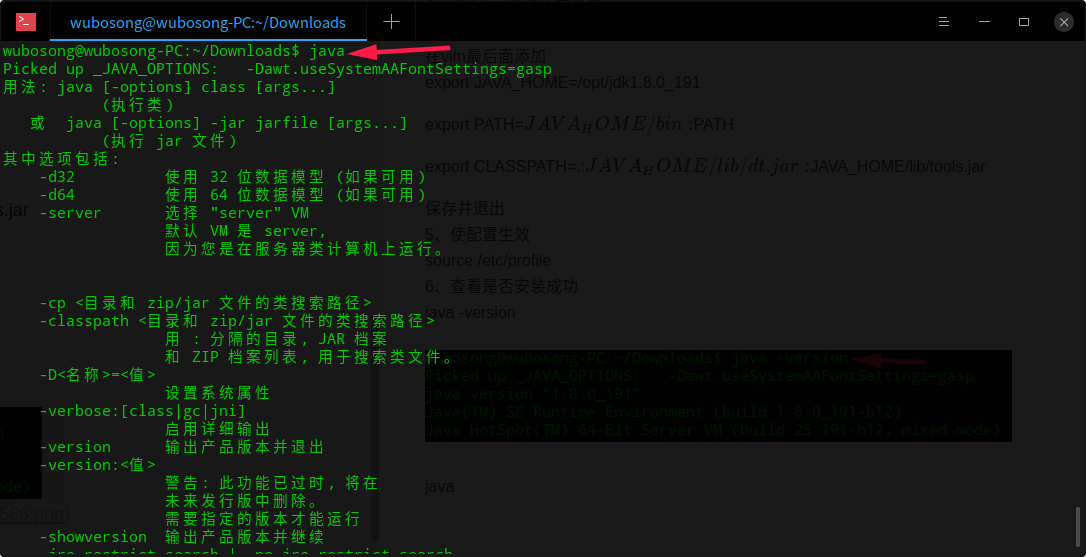
Task: Select the wubosong@wubosong-PC:~/Downloads tab
Action: (207, 22)
